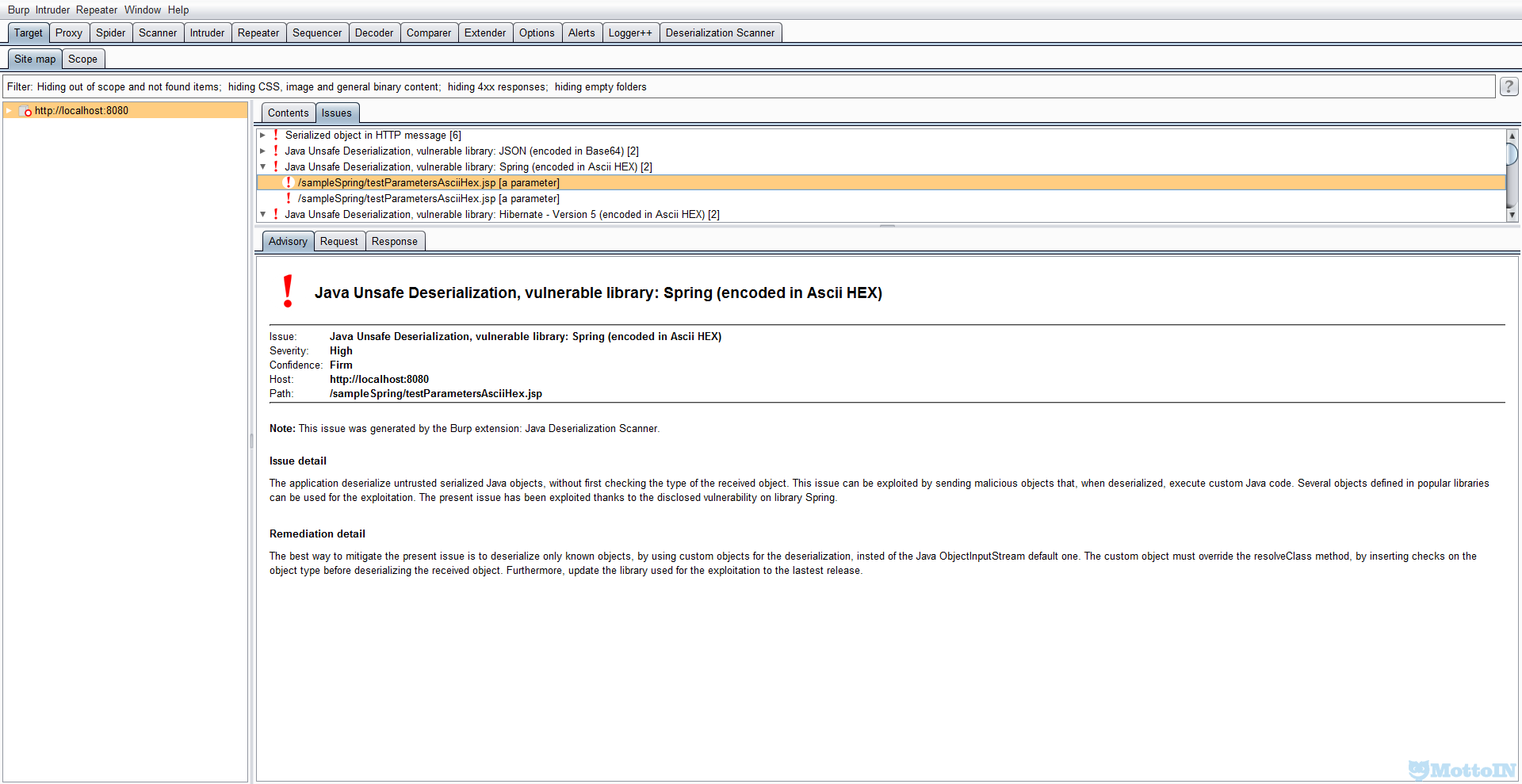Open the Intruder menu in menu bar

52,10
